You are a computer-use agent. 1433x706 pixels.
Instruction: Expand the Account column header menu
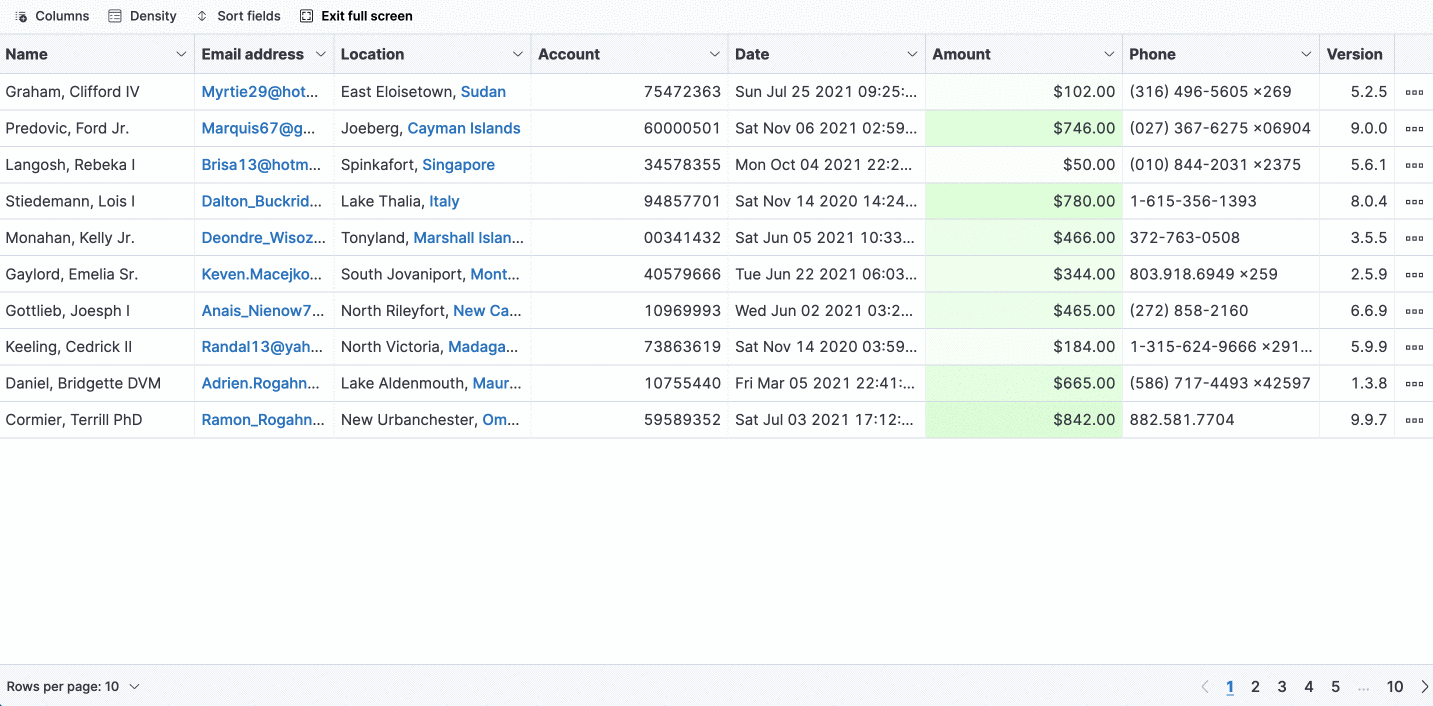[715, 54]
